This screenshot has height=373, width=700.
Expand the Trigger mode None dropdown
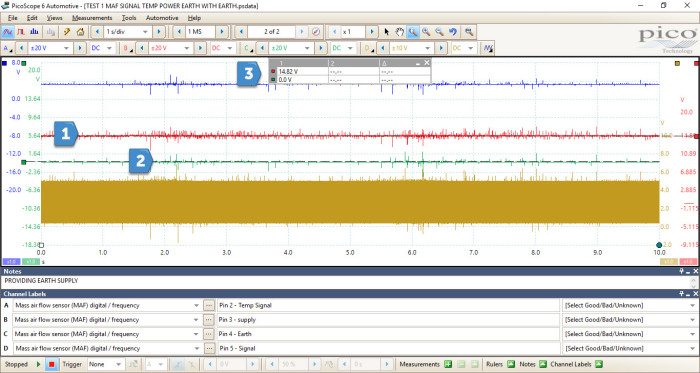[105, 364]
